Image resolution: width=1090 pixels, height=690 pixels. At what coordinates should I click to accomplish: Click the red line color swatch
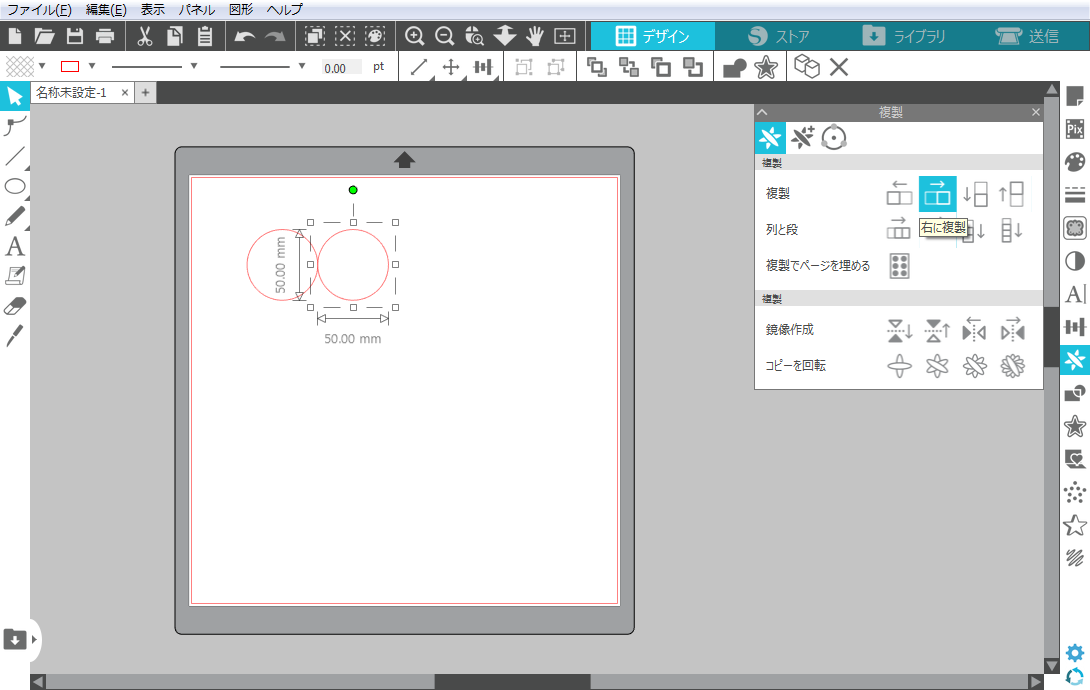click(70, 67)
